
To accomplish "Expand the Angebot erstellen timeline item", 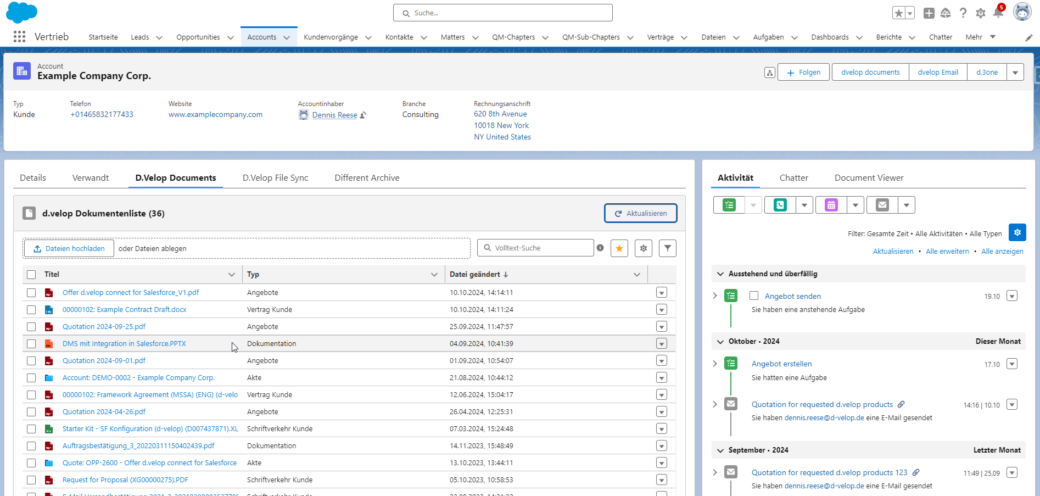I will [714, 363].
